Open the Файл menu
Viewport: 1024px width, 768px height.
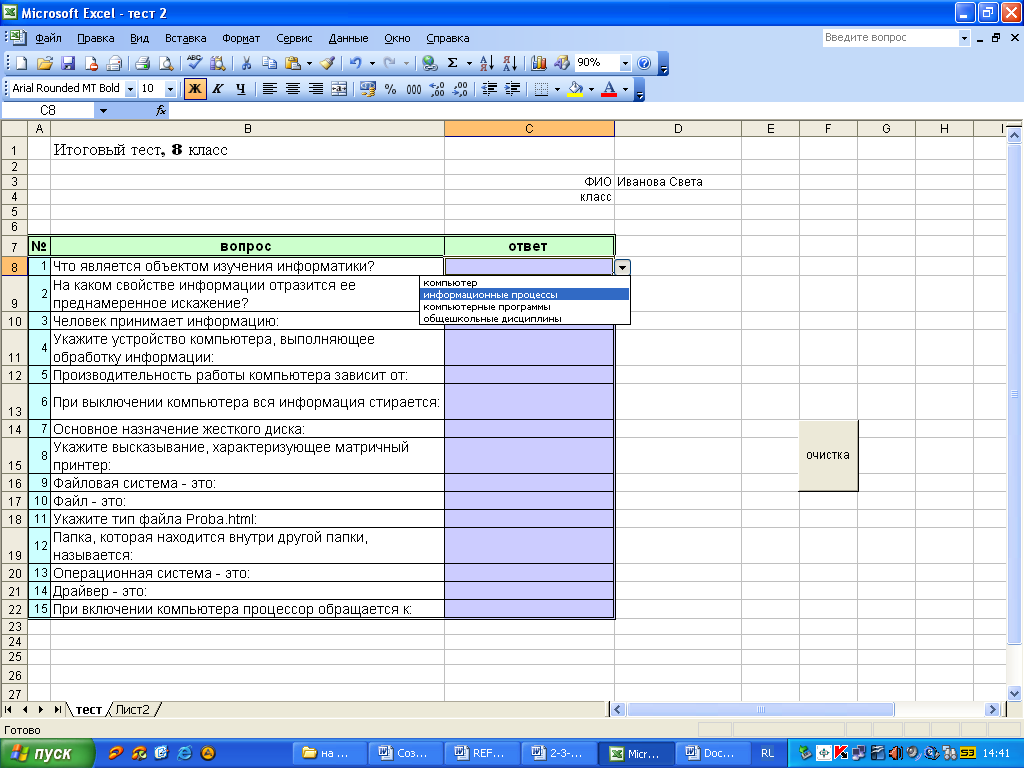coord(48,38)
